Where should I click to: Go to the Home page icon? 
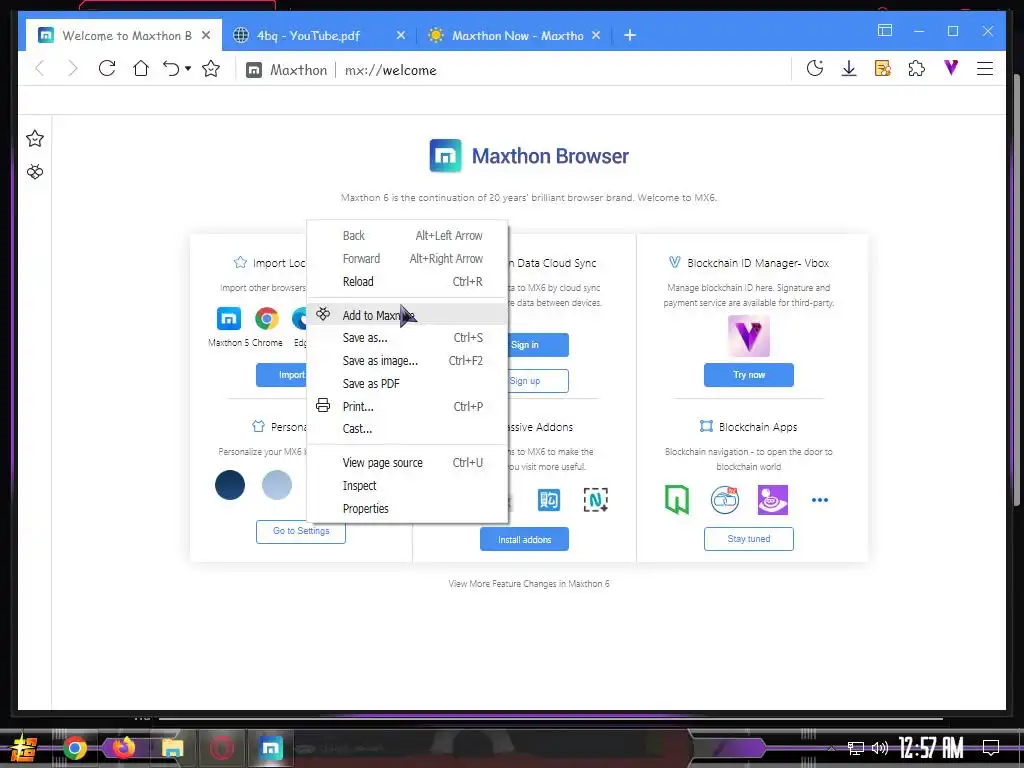(140, 68)
